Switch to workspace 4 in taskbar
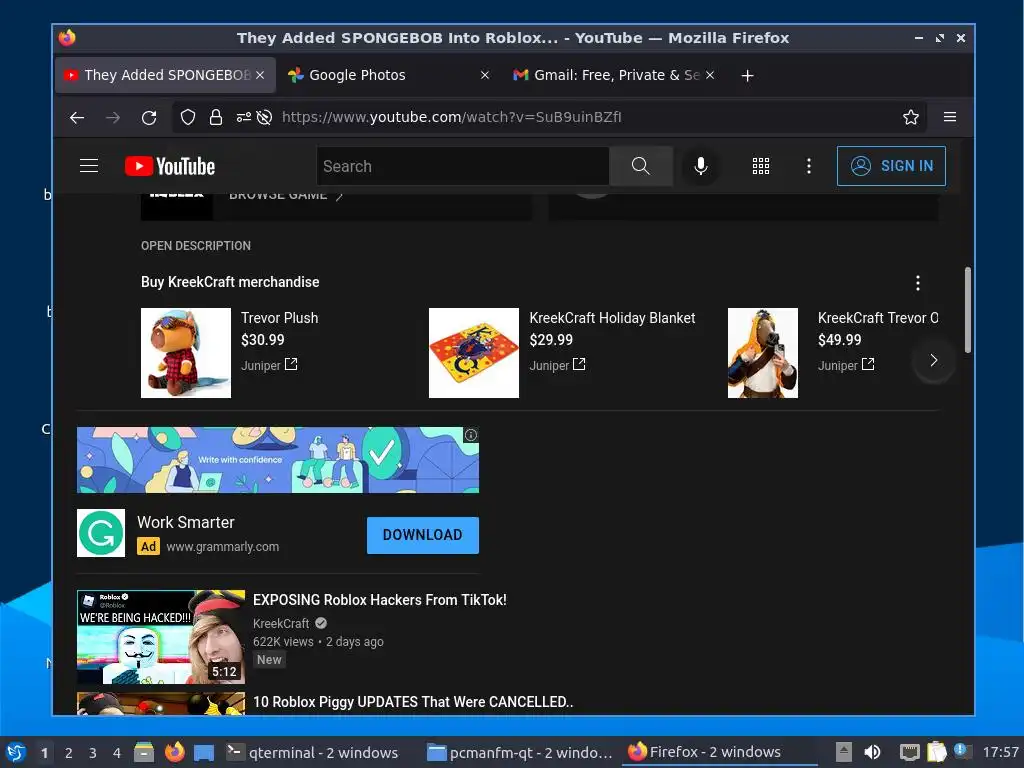 [117, 753]
